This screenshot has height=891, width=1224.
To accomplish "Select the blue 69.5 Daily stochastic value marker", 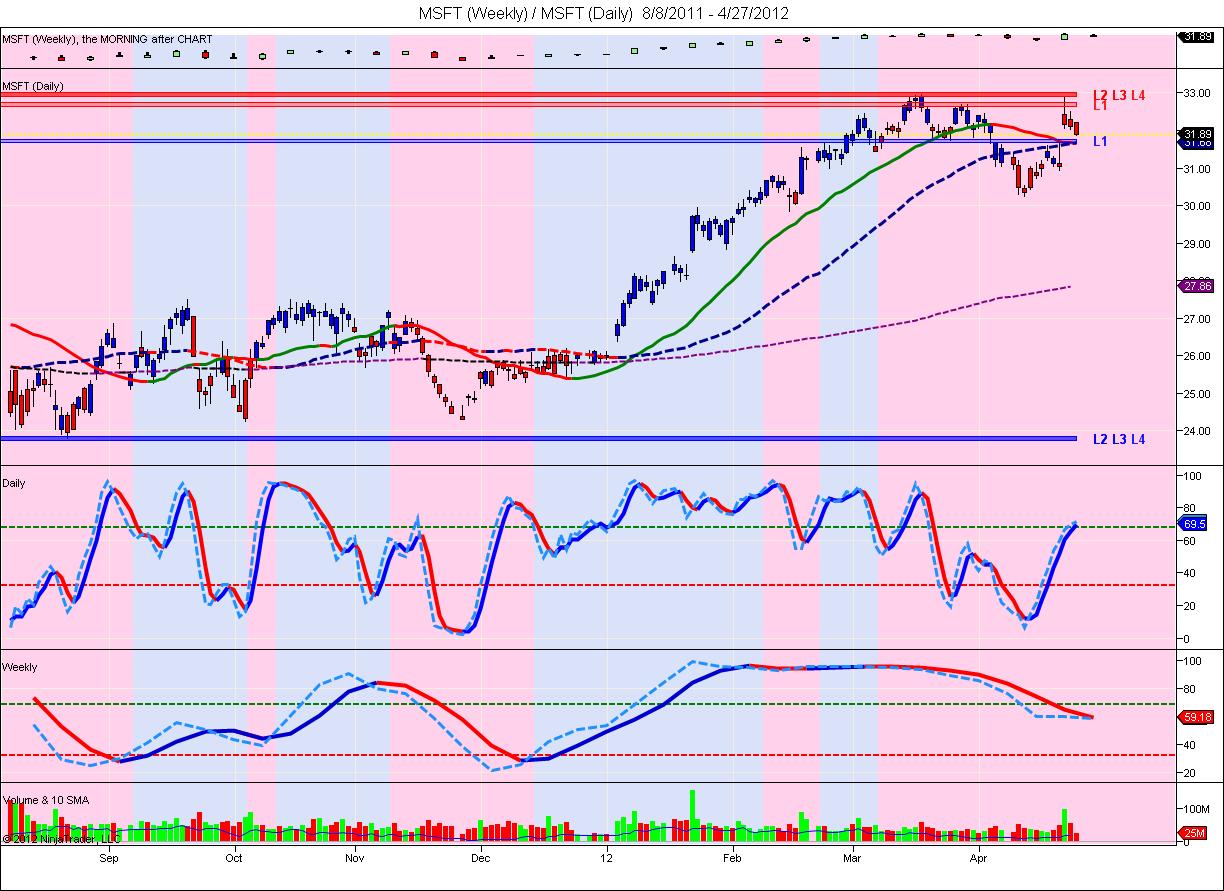I will pos(1195,523).
